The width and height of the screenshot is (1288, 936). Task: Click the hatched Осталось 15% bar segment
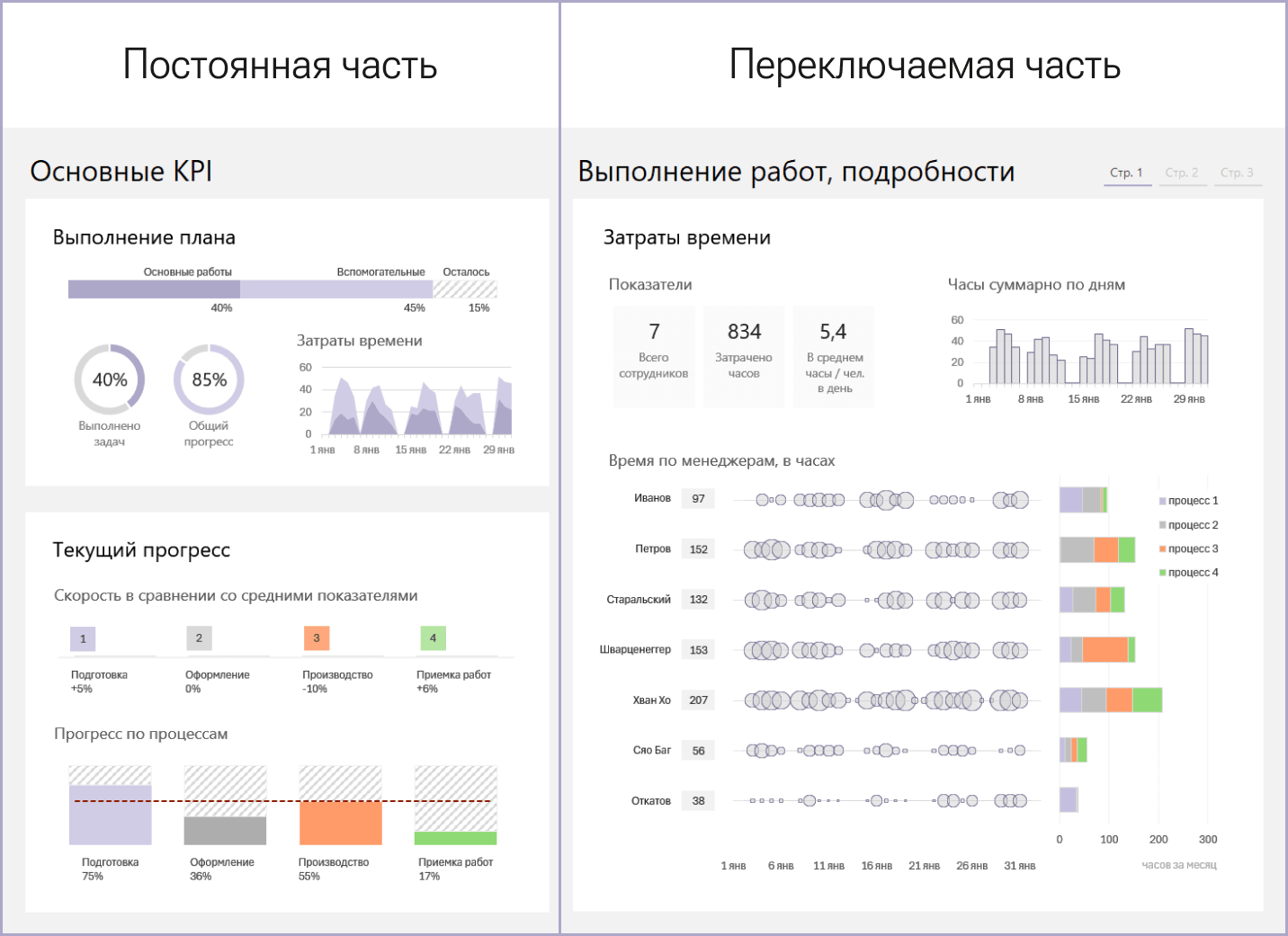coord(465,289)
